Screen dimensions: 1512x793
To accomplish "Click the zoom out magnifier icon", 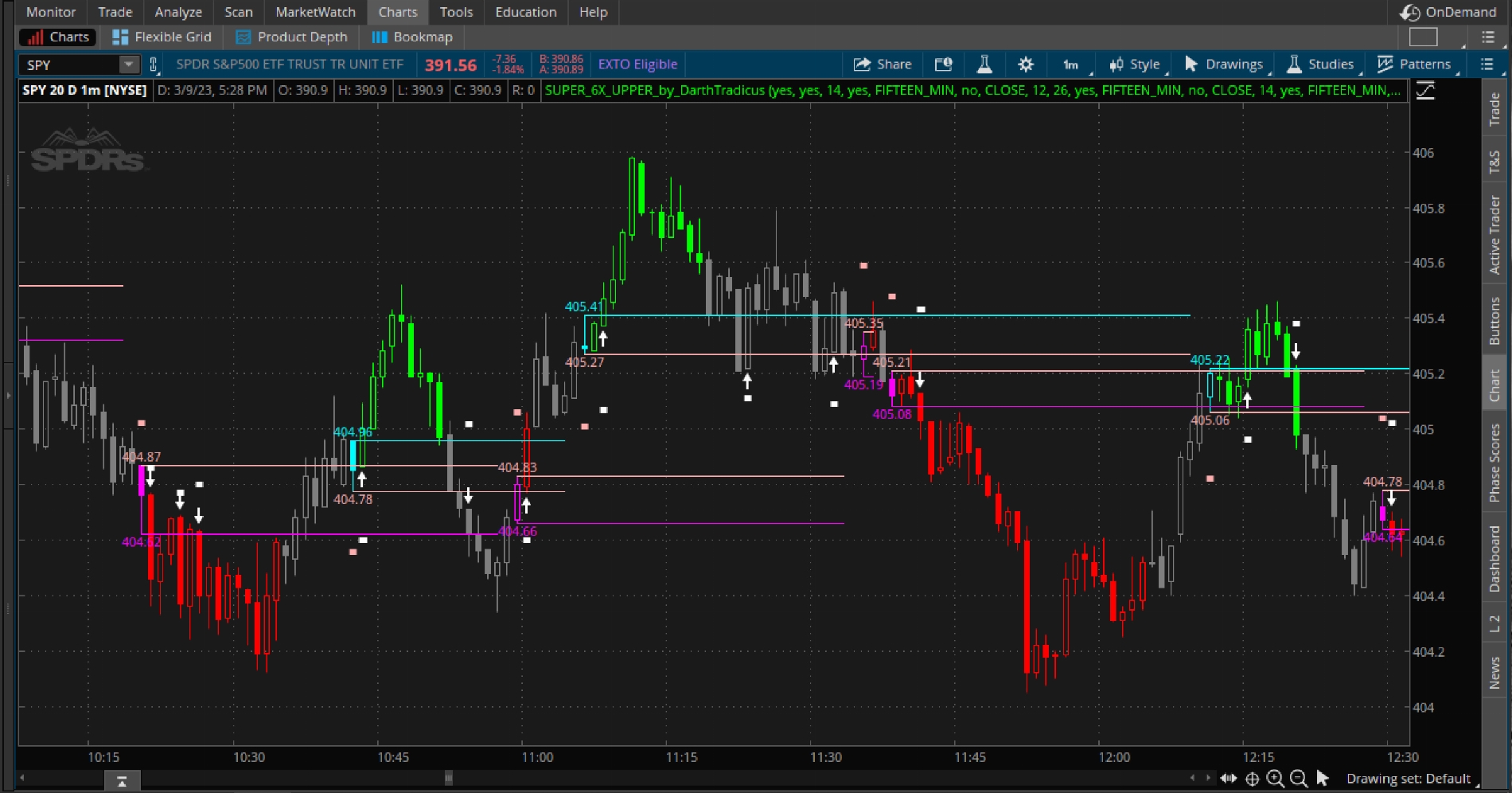I will [x=1298, y=779].
